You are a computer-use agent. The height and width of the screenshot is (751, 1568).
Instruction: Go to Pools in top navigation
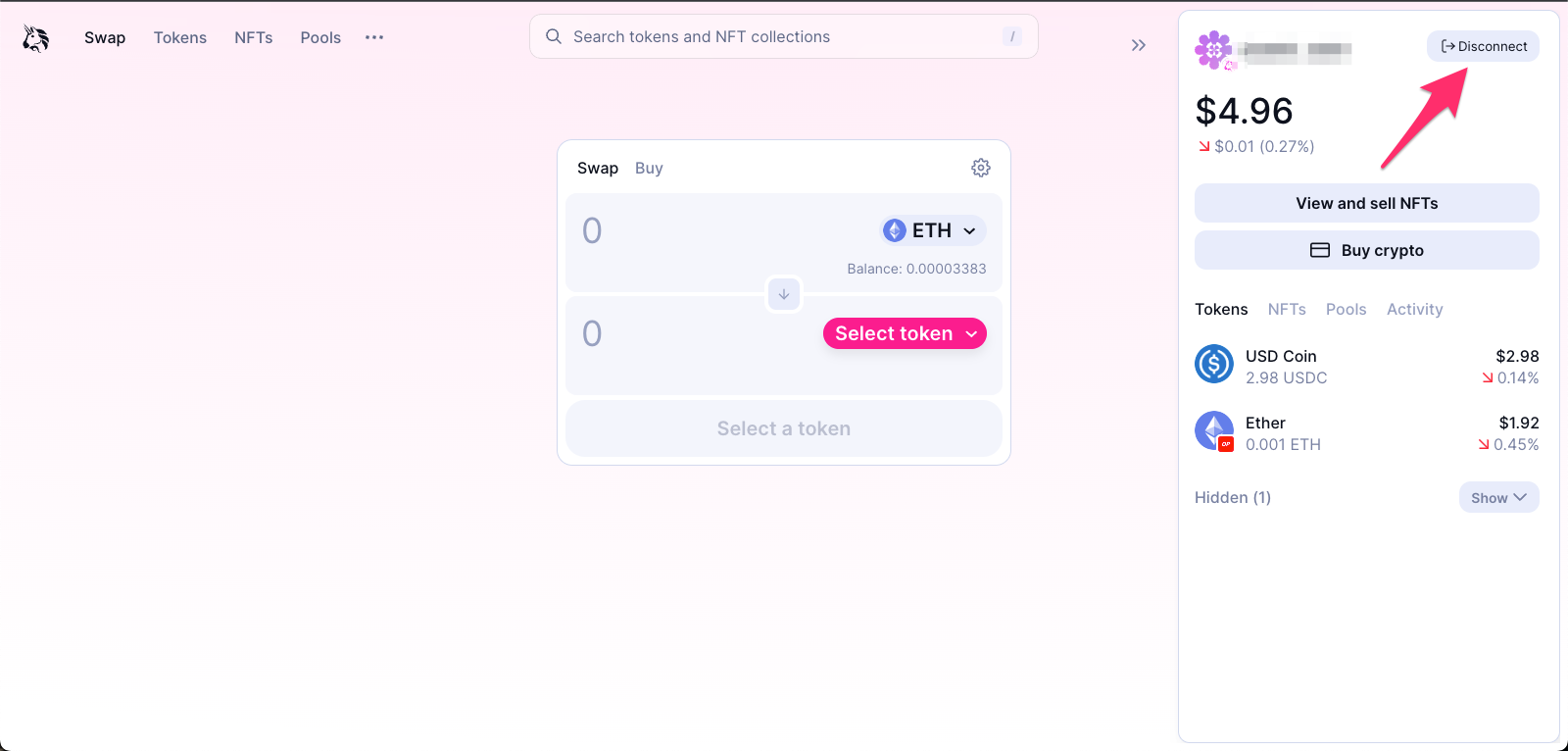(320, 37)
